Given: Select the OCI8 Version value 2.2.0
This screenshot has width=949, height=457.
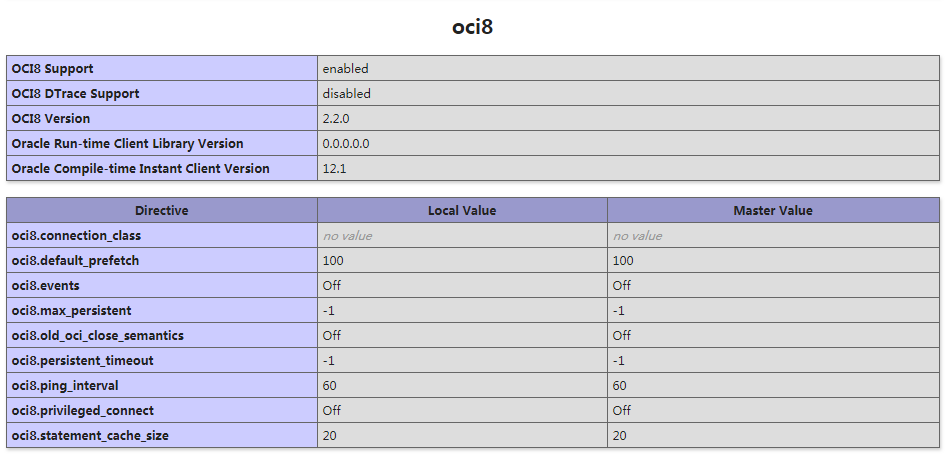Looking at the screenshot, I should [336, 119].
